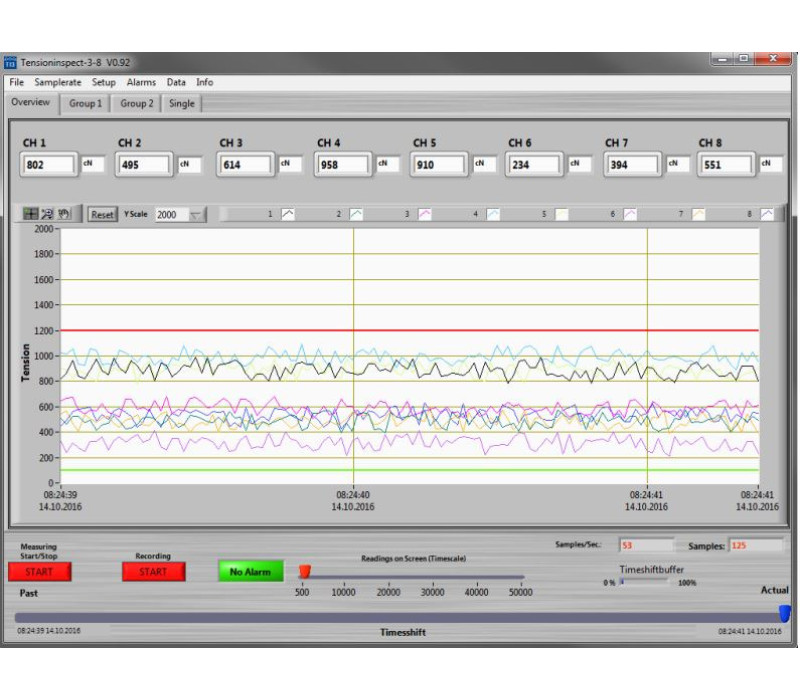Click the Tensioninspect app icon in title bar

(x=10, y=63)
